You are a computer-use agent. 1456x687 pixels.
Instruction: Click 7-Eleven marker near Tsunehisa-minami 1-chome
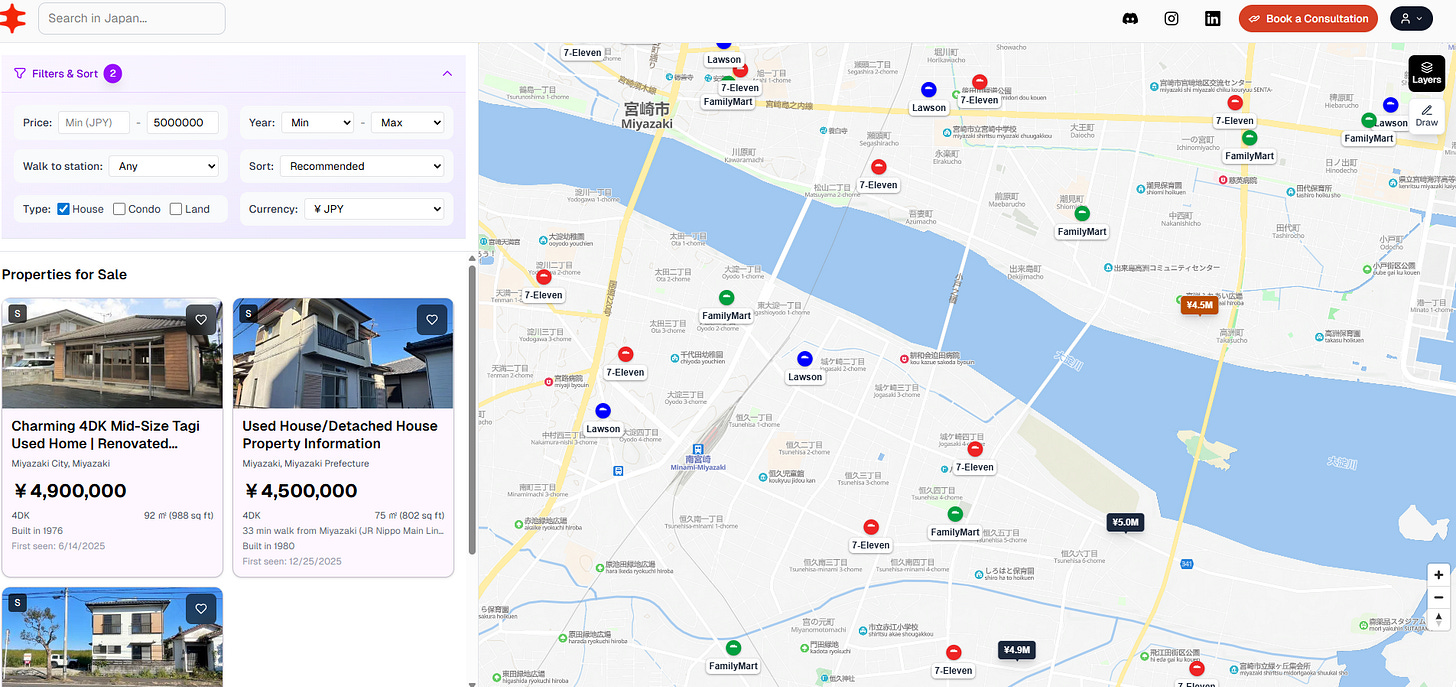(870, 527)
